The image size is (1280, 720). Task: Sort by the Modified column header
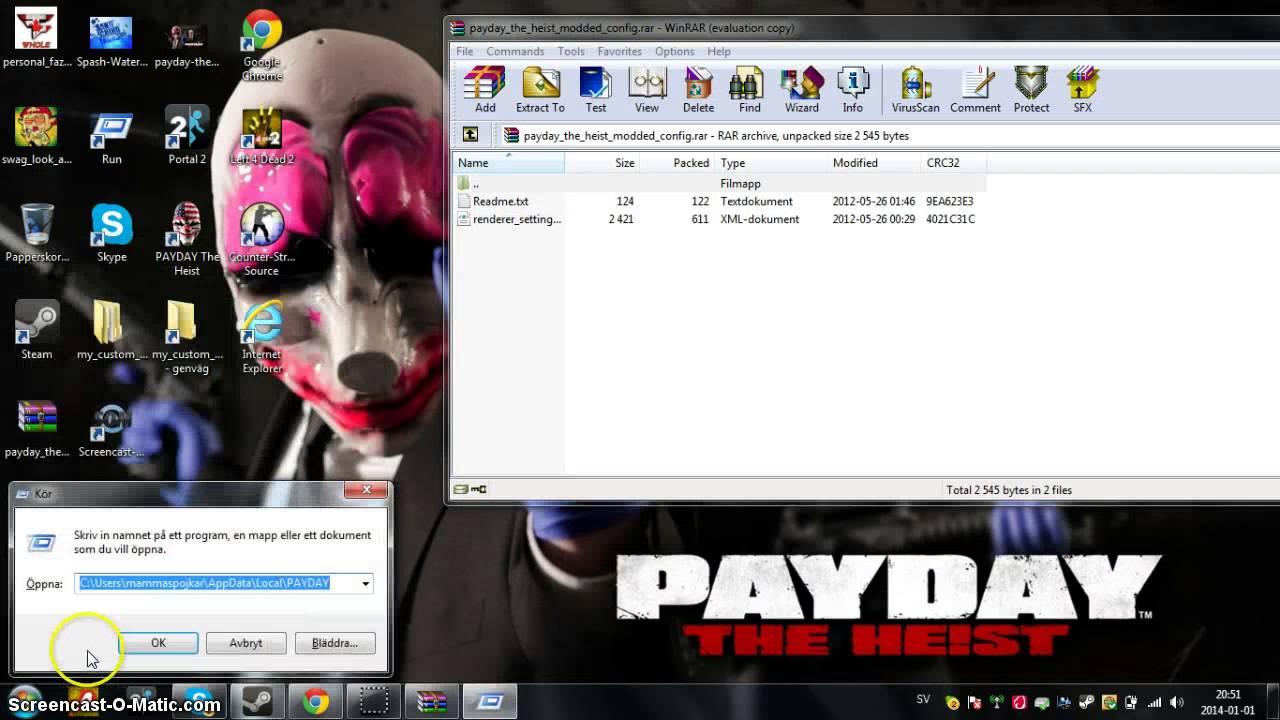coord(874,163)
